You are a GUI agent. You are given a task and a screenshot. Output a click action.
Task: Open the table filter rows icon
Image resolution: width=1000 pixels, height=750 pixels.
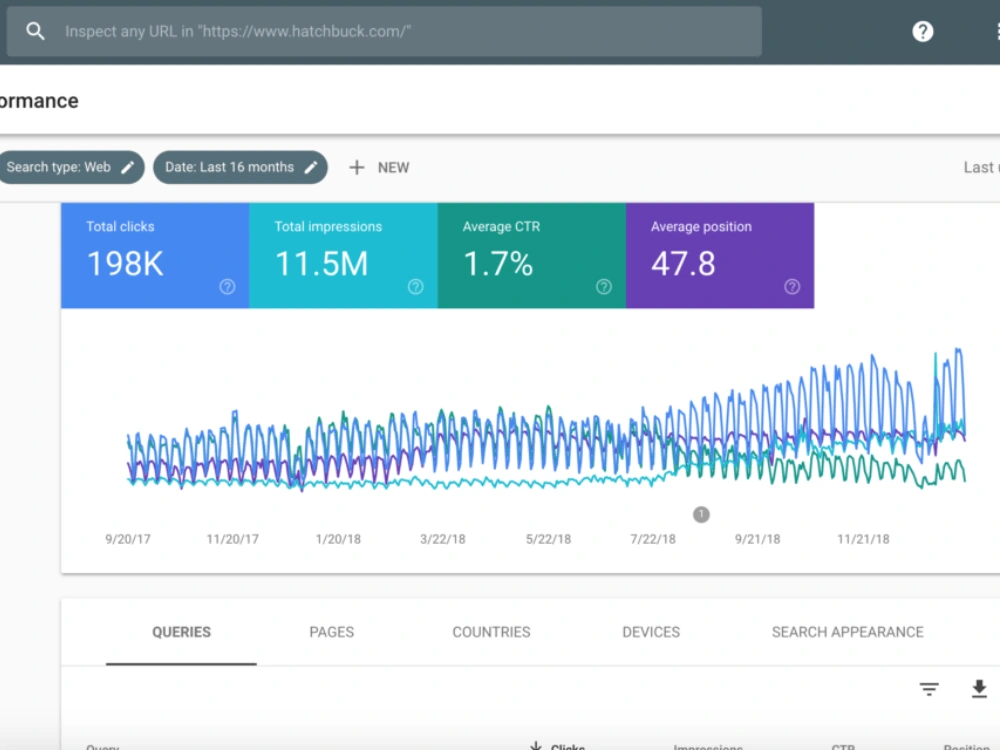[x=929, y=689]
